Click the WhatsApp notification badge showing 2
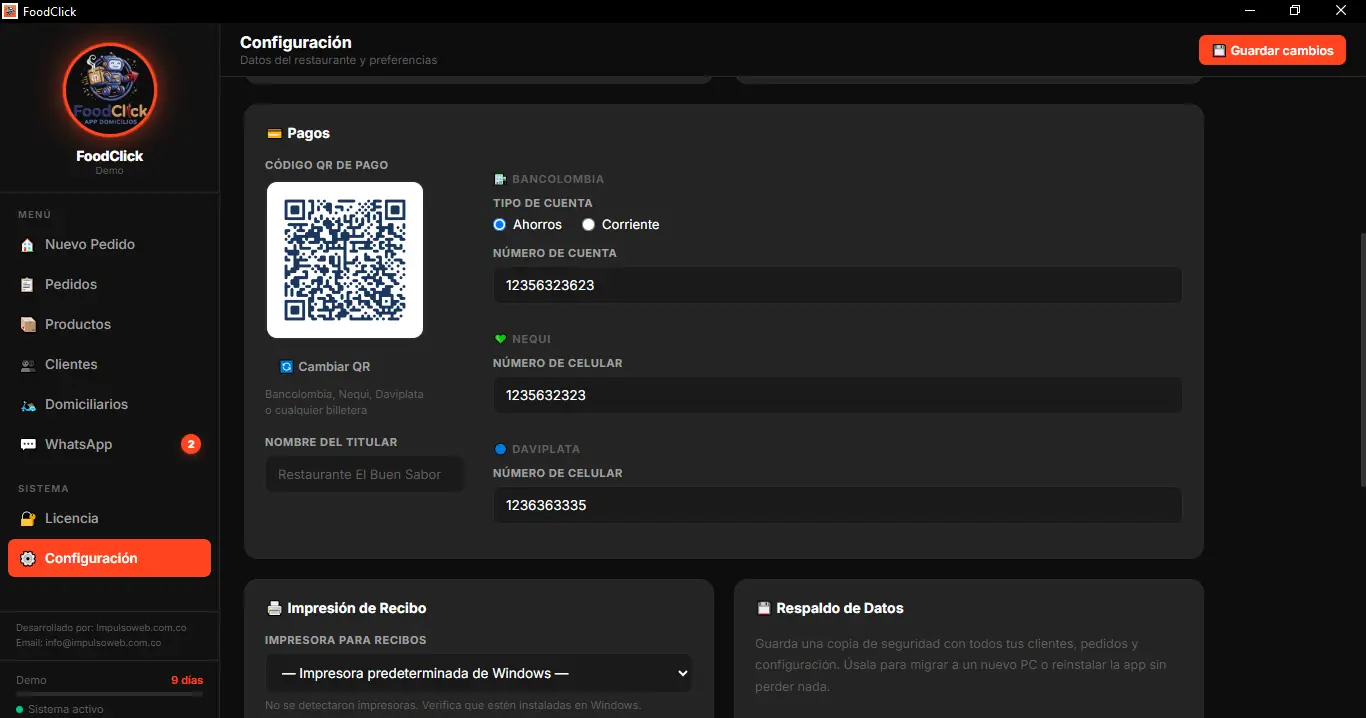Viewport: 1366px width, 718px height. pos(191,444)
